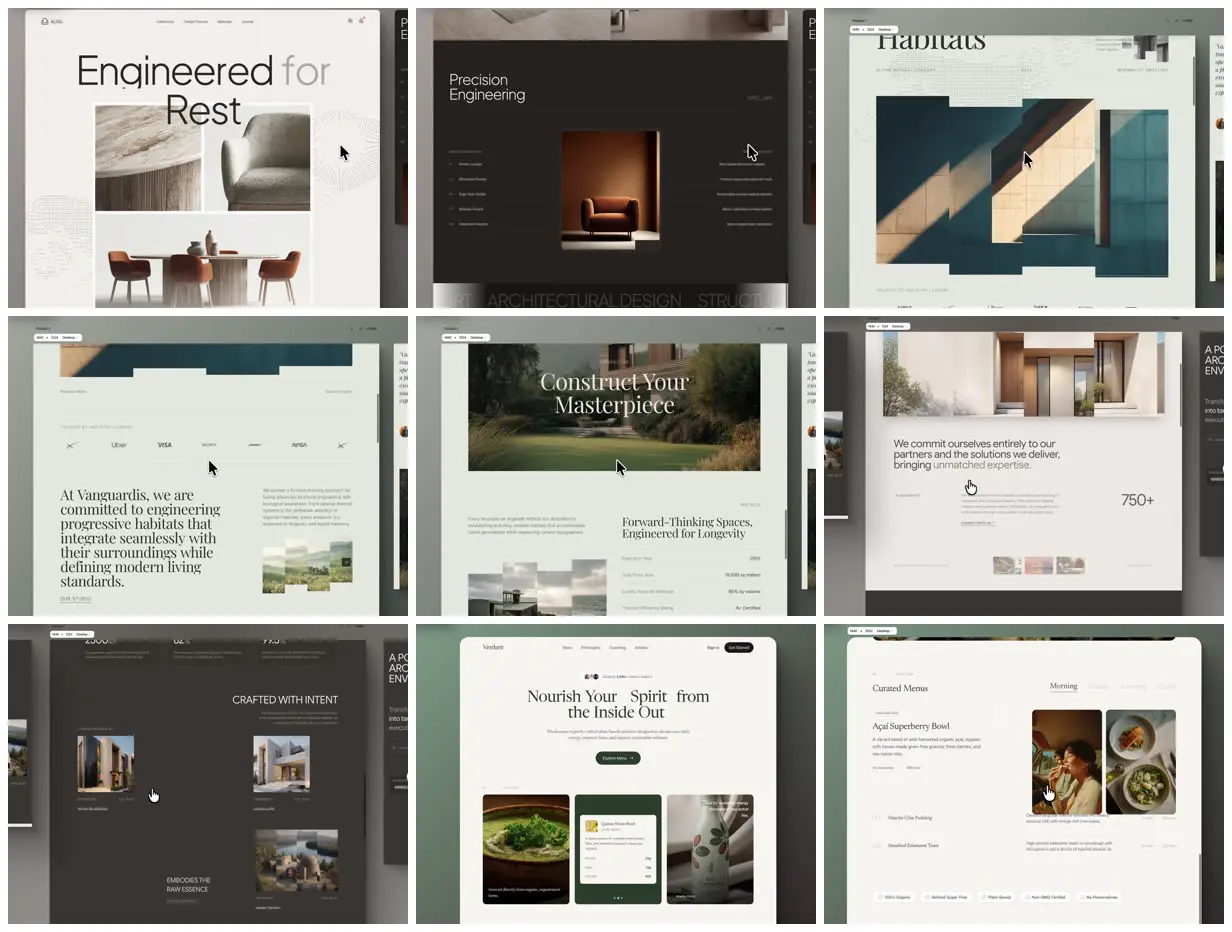The image size is (1232, 932).
Task: Toggle the No Preservatives chip
Action: pos(1101,897)
